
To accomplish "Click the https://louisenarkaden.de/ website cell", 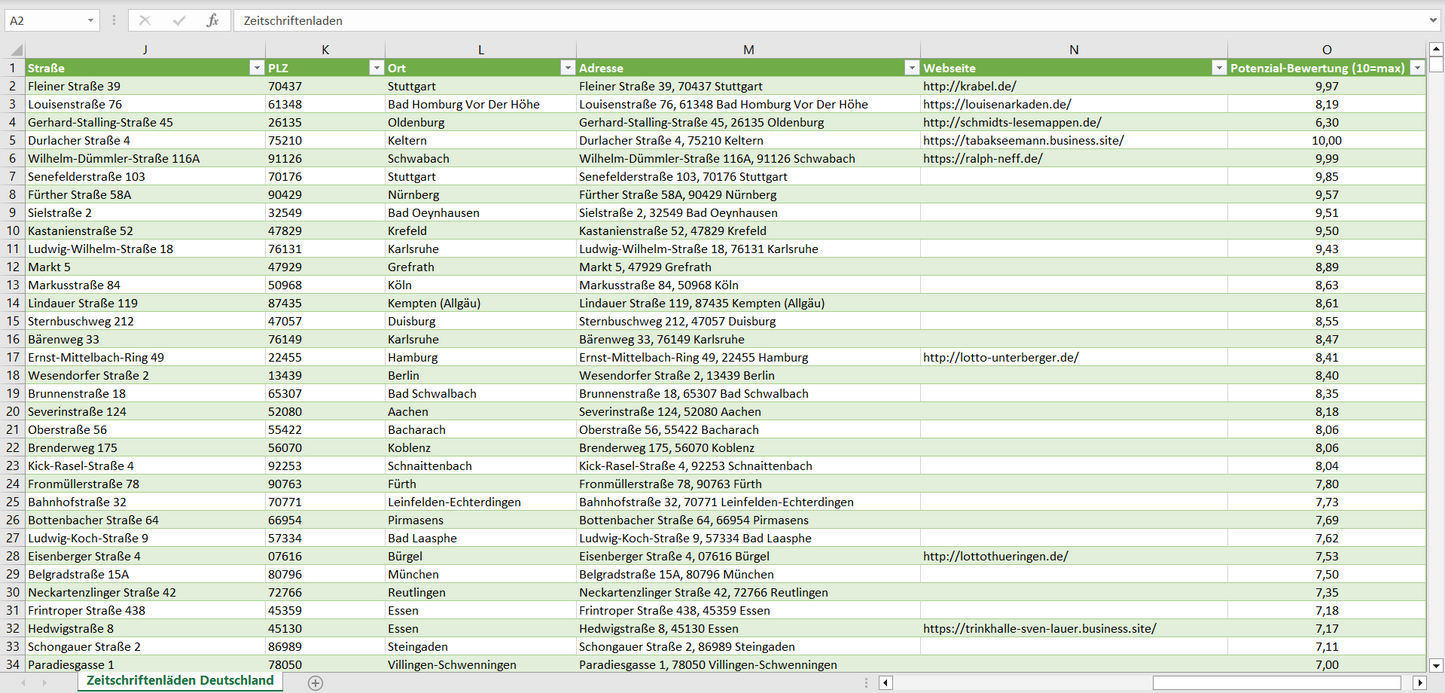I will (x=996, y=104).
